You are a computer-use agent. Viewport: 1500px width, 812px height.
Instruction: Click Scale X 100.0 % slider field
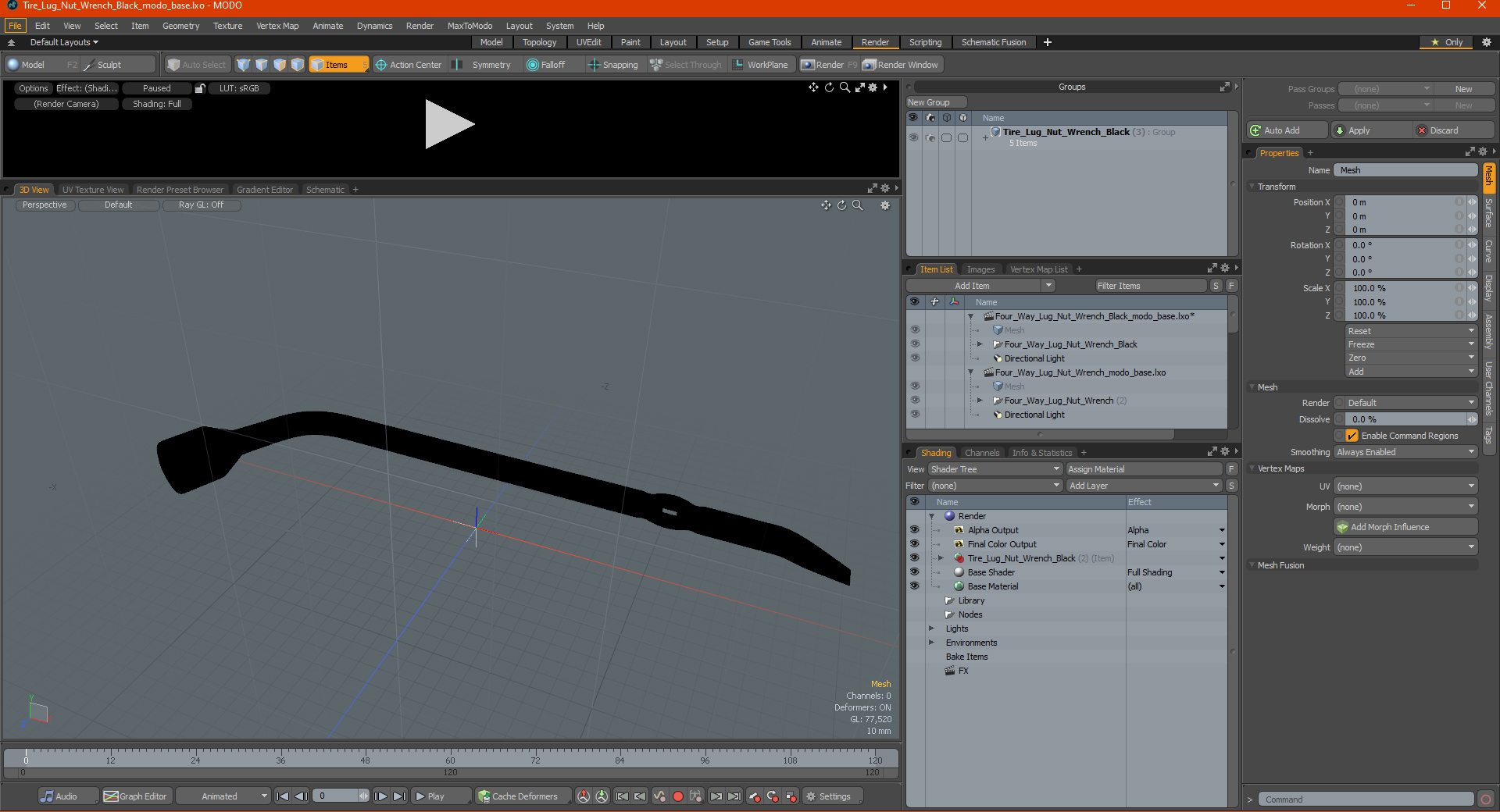point(1405,288)
